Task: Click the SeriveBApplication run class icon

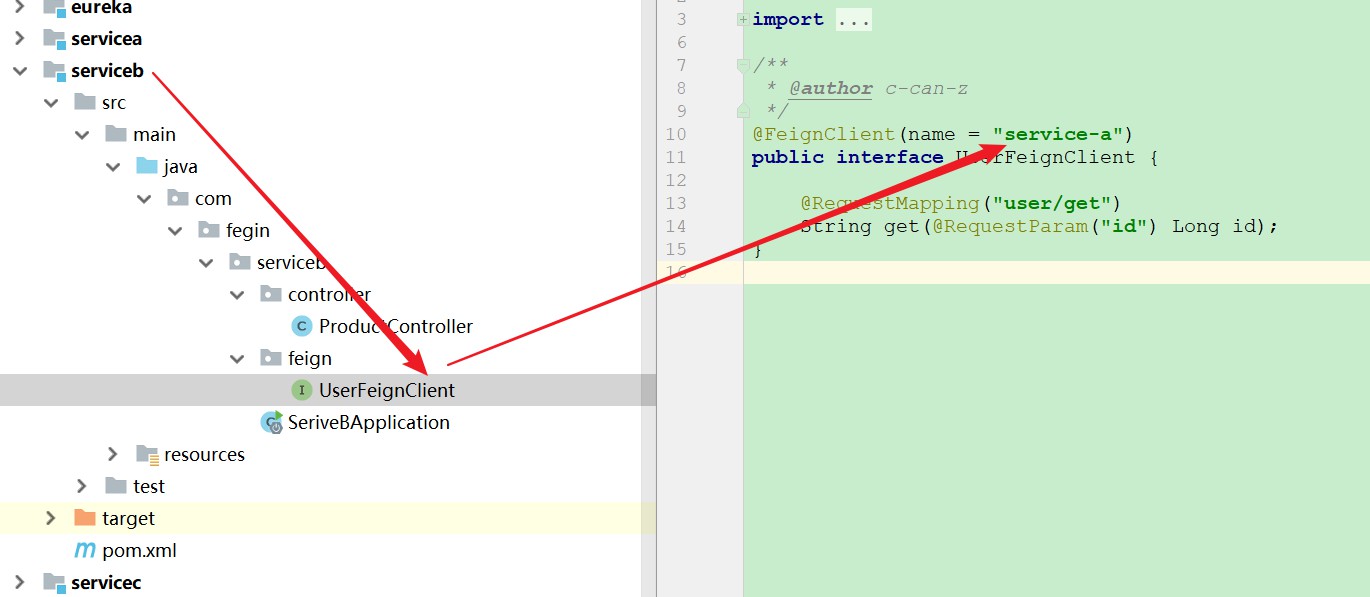Action: coord(271,422)
